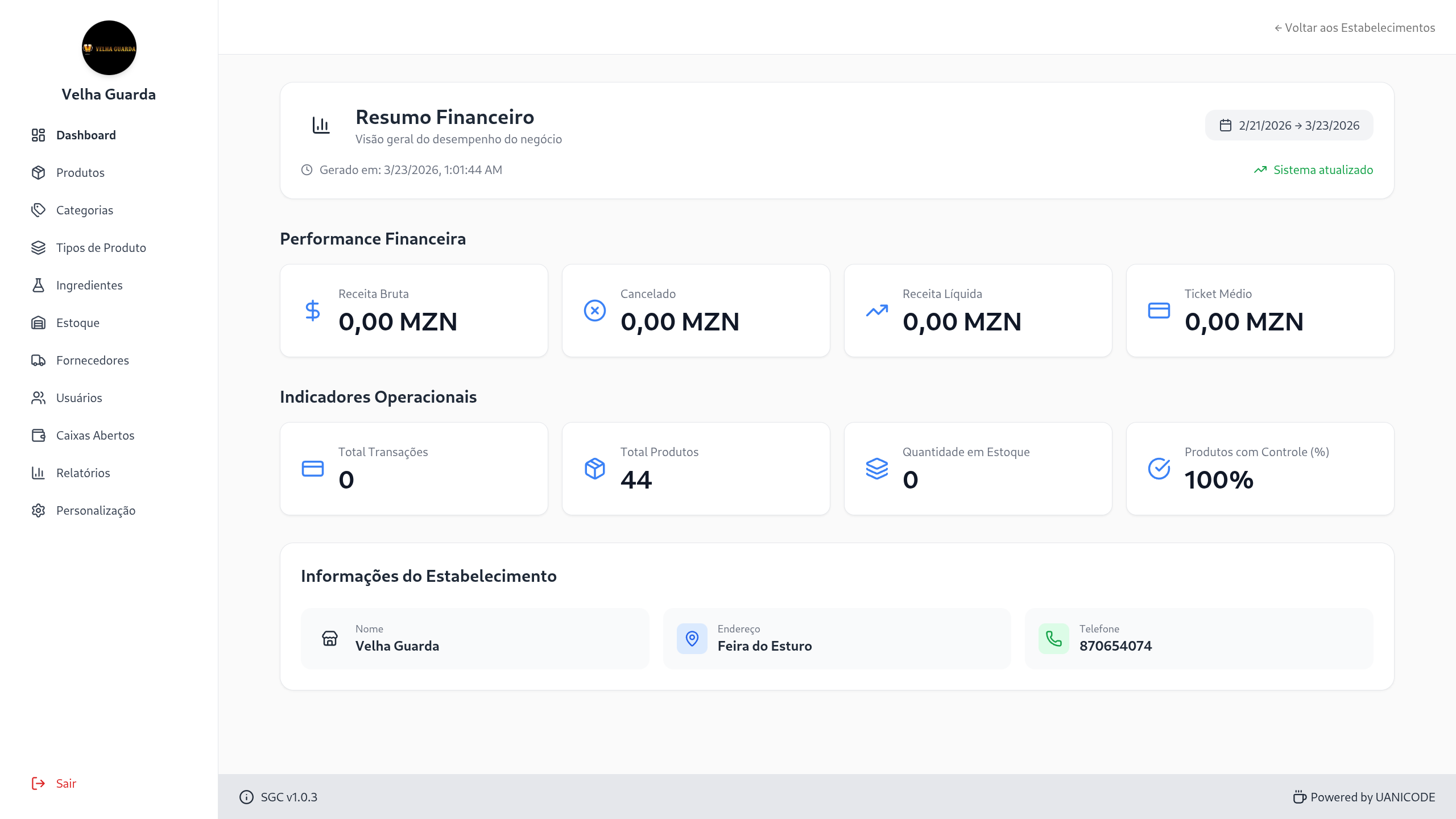This screenshot has width=1456, height=819.
Task: Click the Endereço location pin icon
Action: click(x=692, y=638)
